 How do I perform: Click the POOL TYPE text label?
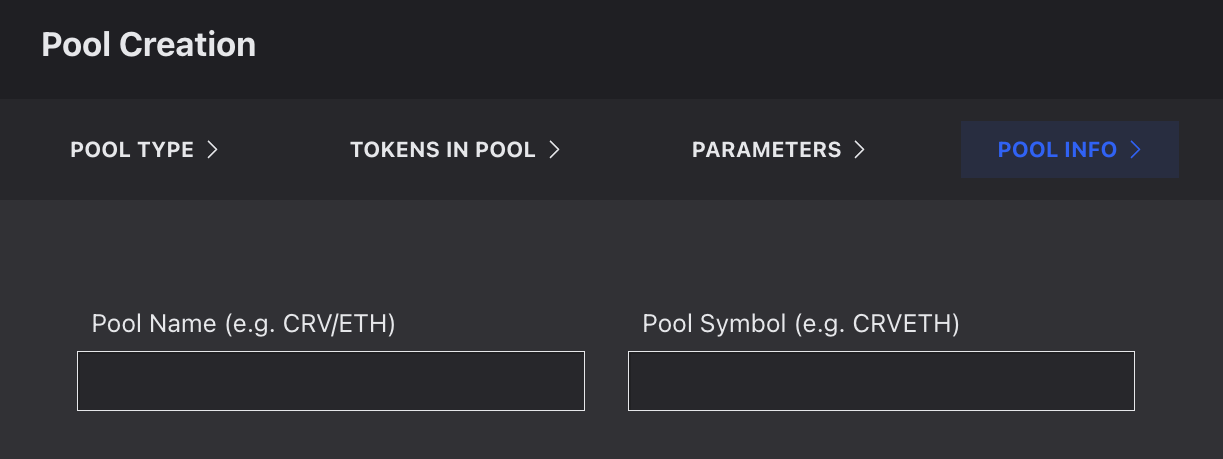[132, 150]
